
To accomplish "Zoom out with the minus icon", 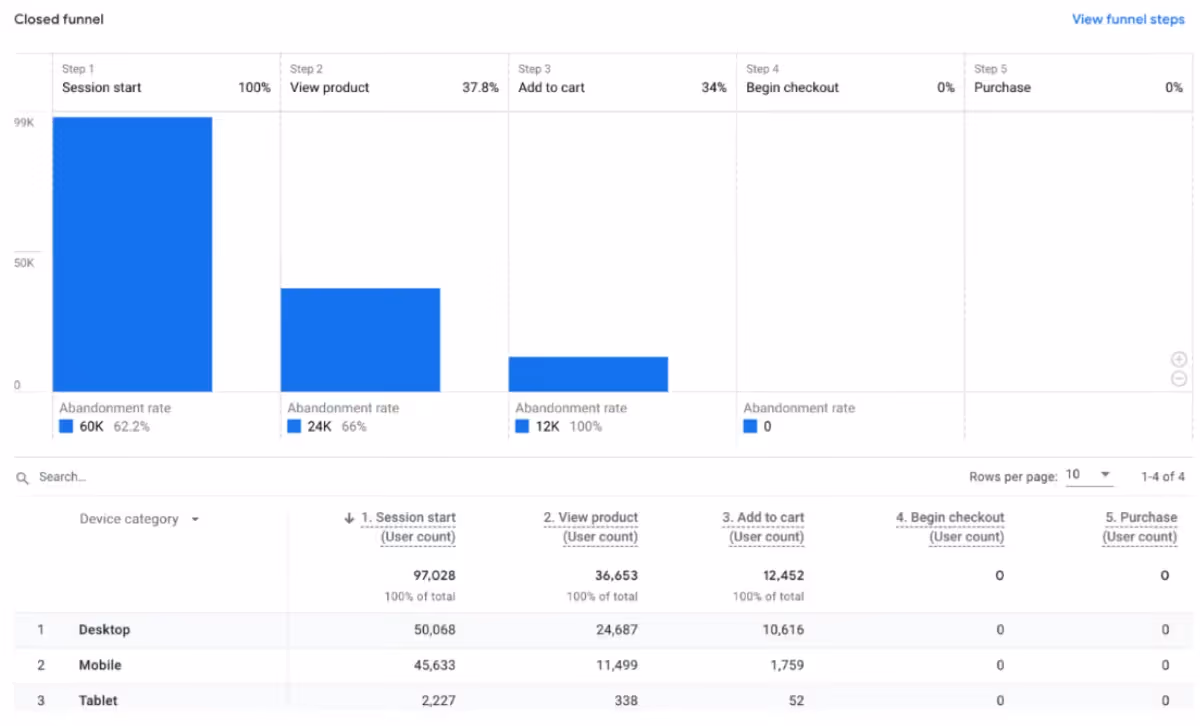I will [1179, 378].
